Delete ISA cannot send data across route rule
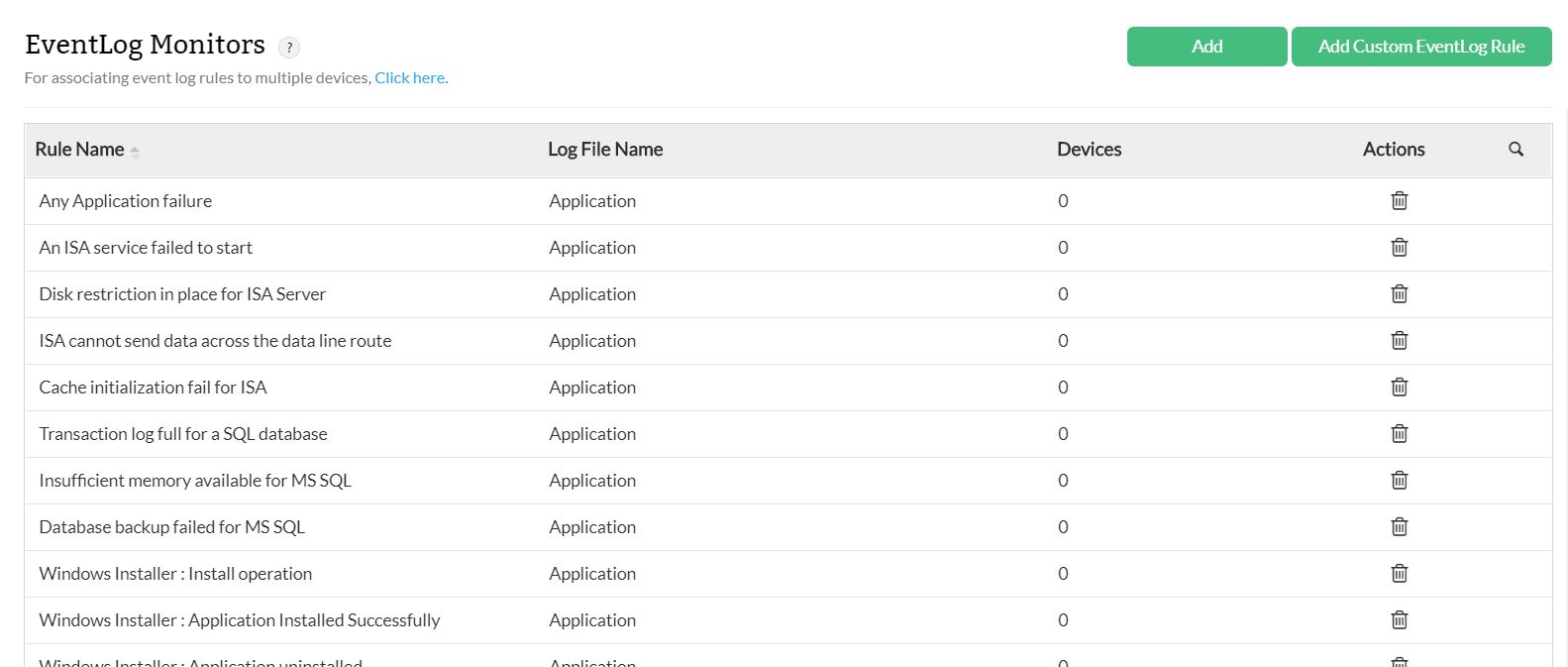 point(1399,341)
